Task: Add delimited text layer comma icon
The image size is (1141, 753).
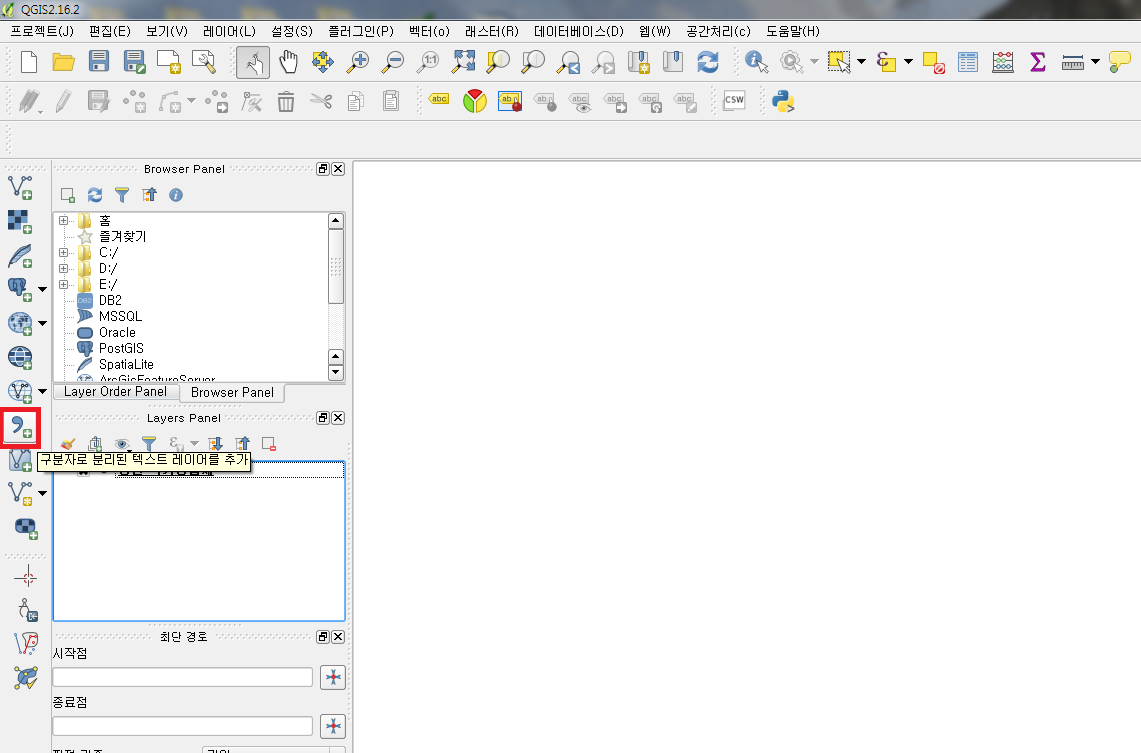Action: (20, 427)
